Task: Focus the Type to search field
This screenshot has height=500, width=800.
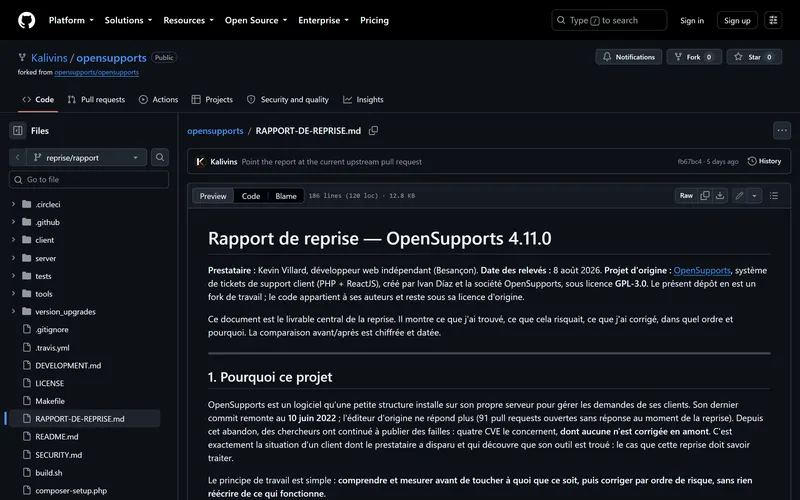Action: click(609, 20)
